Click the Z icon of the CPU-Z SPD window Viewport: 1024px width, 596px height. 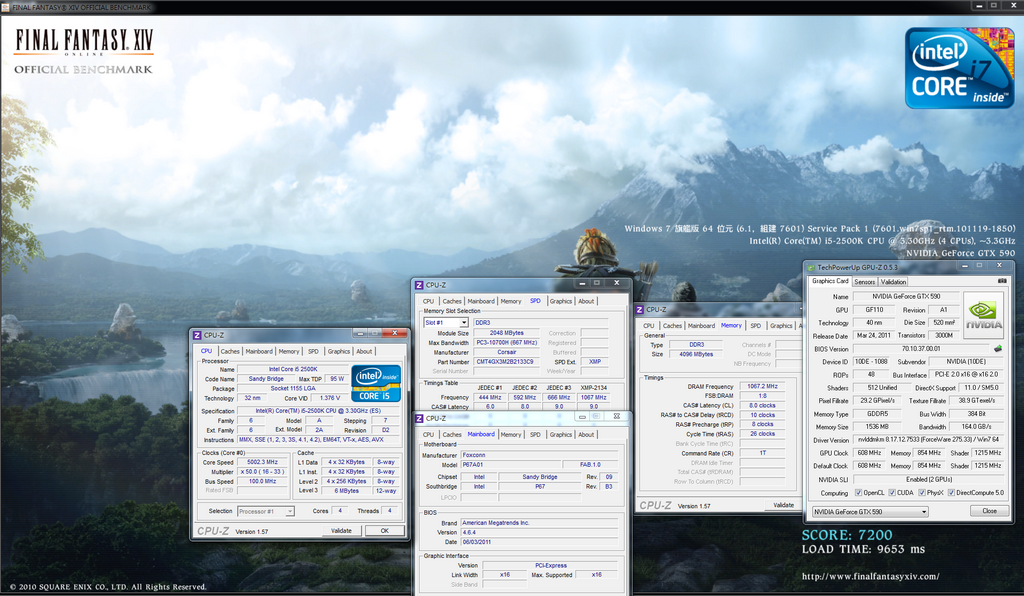tap(419, 285)
